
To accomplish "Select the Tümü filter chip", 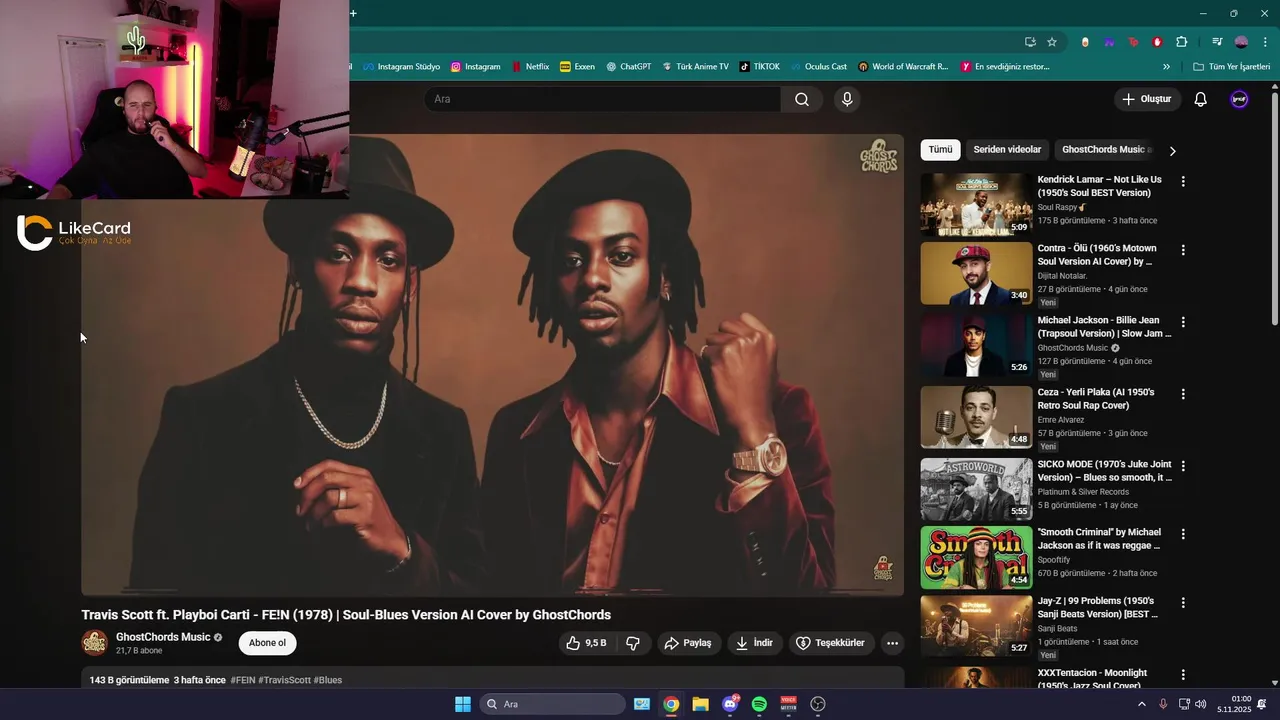I will tap(940, 150).
